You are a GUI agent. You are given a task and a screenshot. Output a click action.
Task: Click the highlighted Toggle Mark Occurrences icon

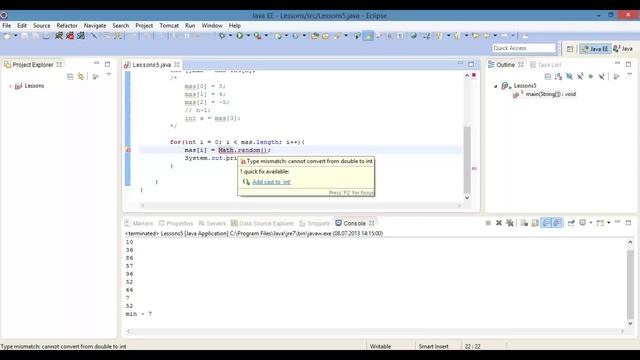(368, 36)
